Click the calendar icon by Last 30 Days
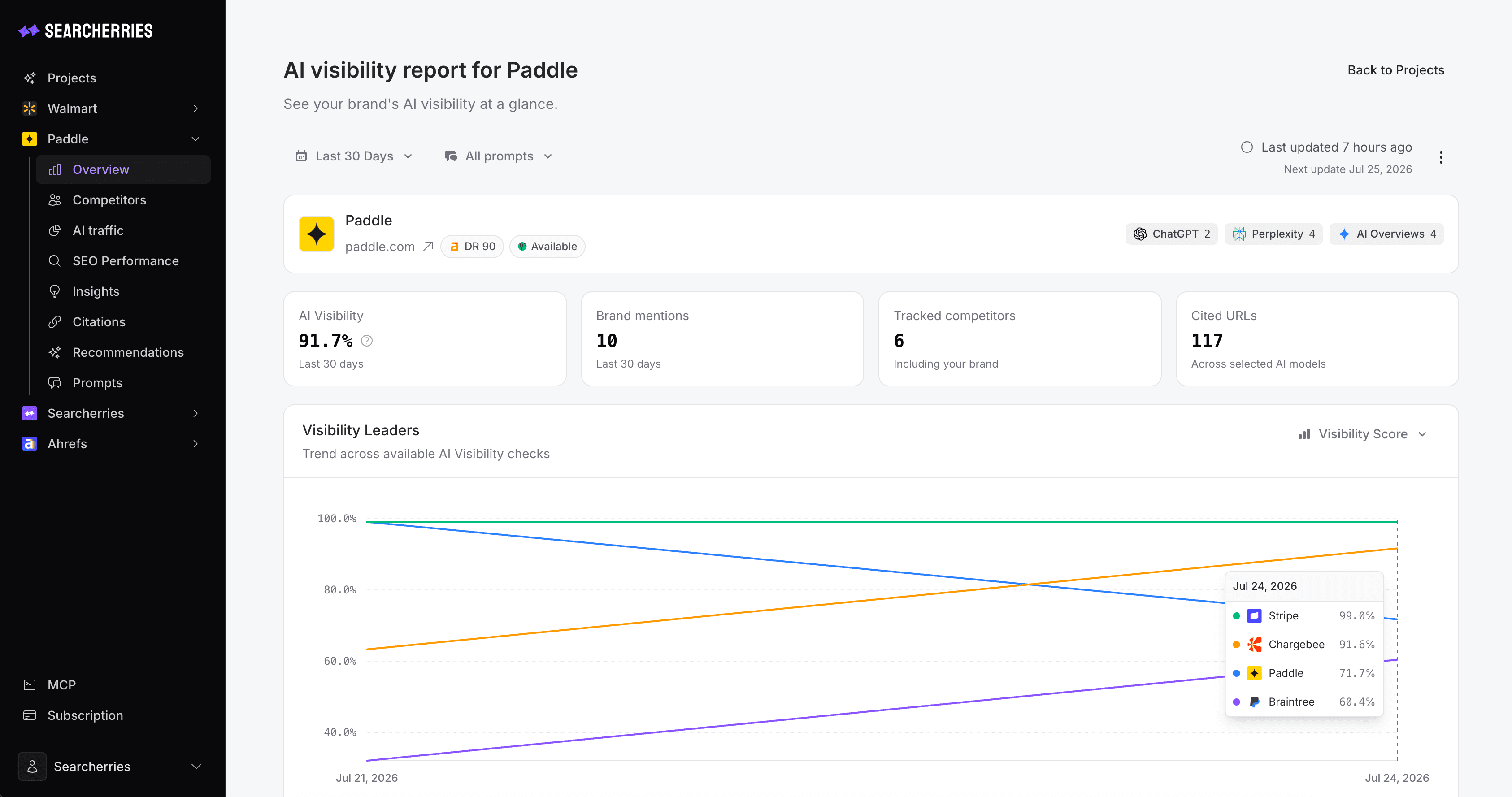1512x797 pixels. 301,156
